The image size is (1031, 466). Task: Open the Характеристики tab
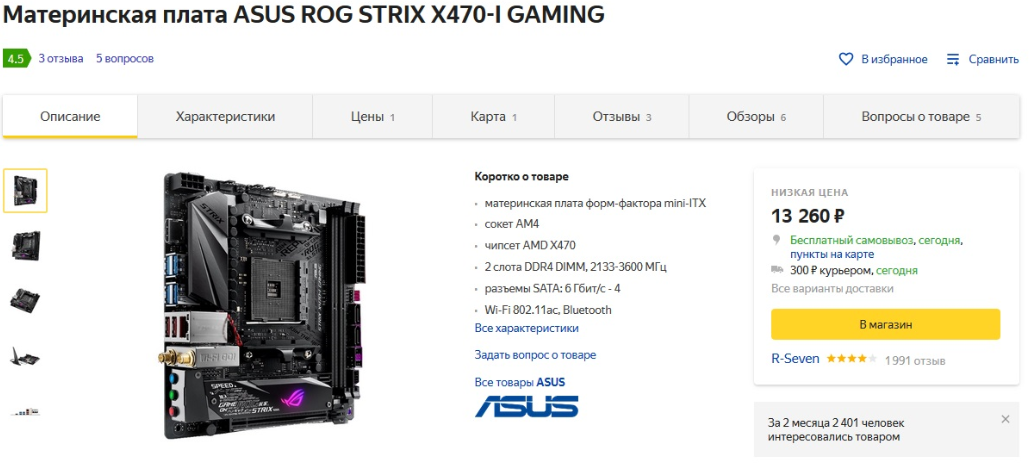pyautogui.click(x=225, y=117)
